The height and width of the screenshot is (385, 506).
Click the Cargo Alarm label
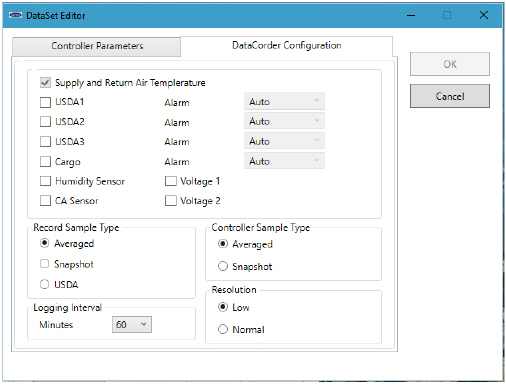[x=177, y=162]
